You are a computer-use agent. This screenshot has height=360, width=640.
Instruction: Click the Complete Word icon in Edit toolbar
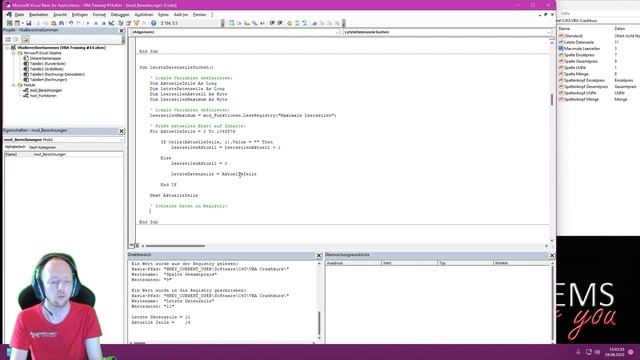point(262,23)
